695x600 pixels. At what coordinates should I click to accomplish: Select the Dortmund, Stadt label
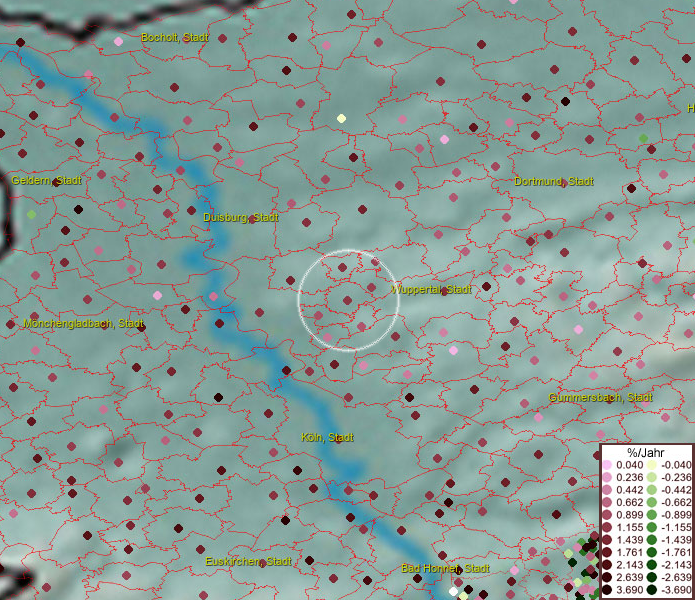pyautogui.click(x=554, y=181)
